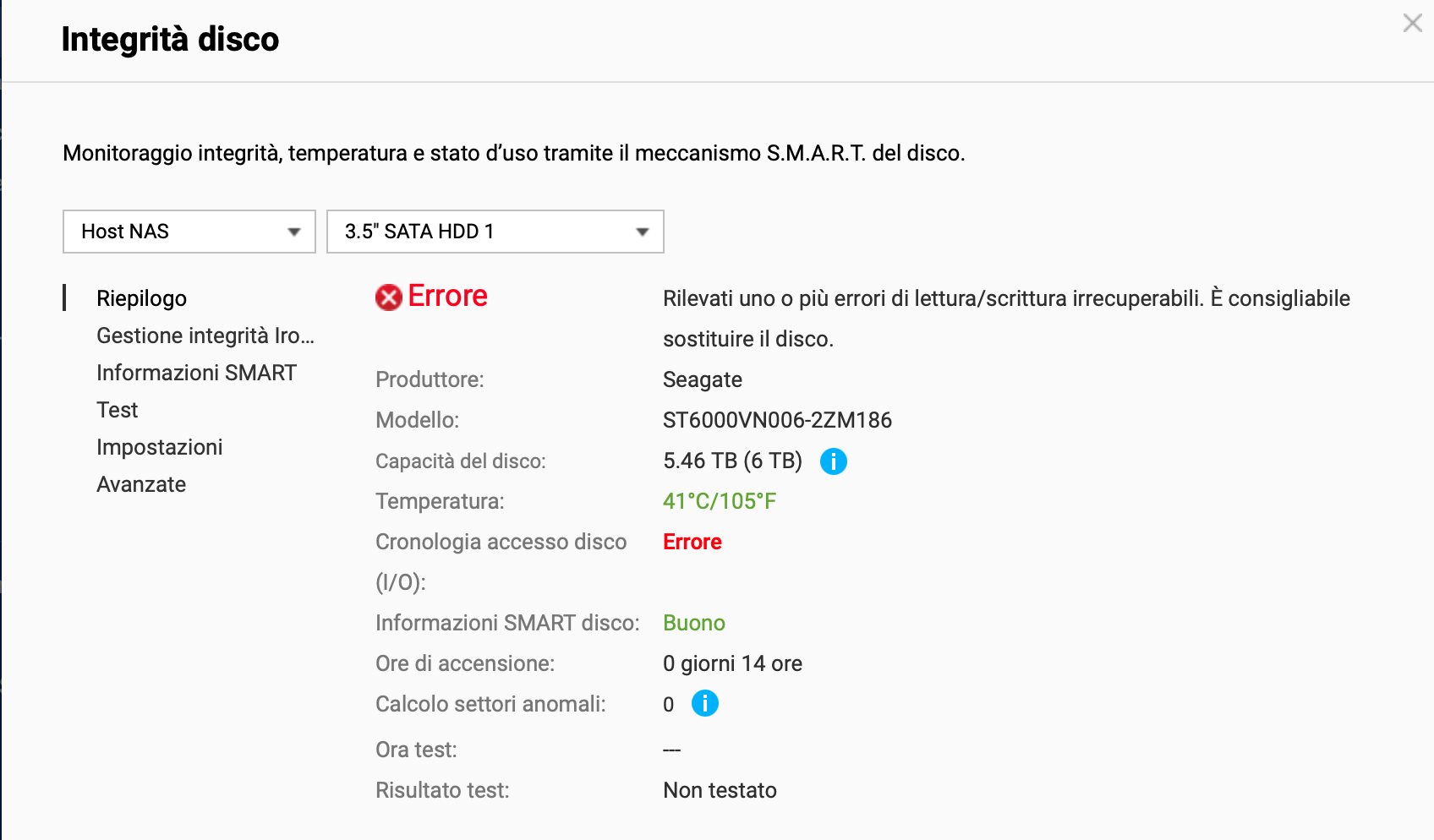Click the arrow on the Host NAS combo box
Screen dimensions: 1434x840
pyautogui.click(x=294, y=232)
